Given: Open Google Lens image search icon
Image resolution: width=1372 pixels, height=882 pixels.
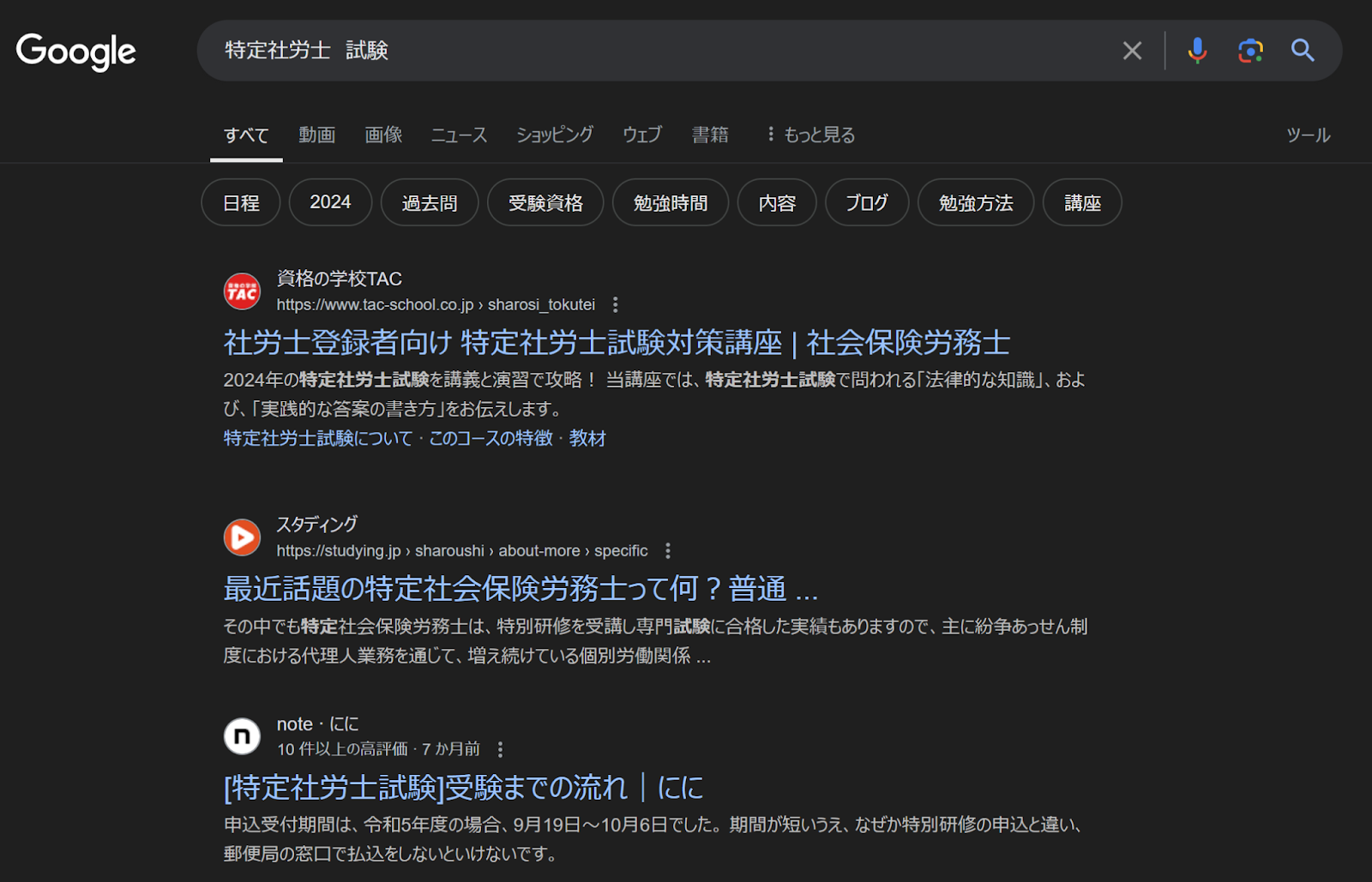Looking at the screenshot, I should (x=1250, y=51).
